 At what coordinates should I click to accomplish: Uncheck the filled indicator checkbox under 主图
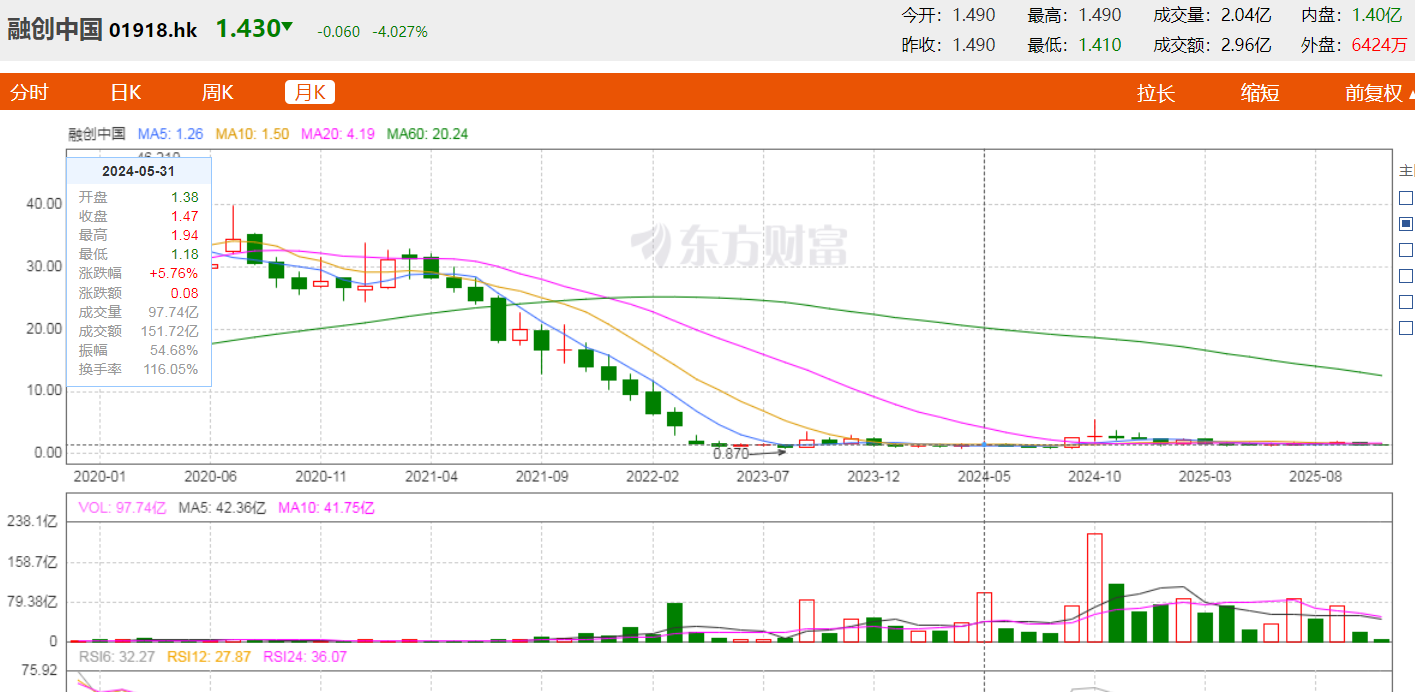pos(1406,224)
